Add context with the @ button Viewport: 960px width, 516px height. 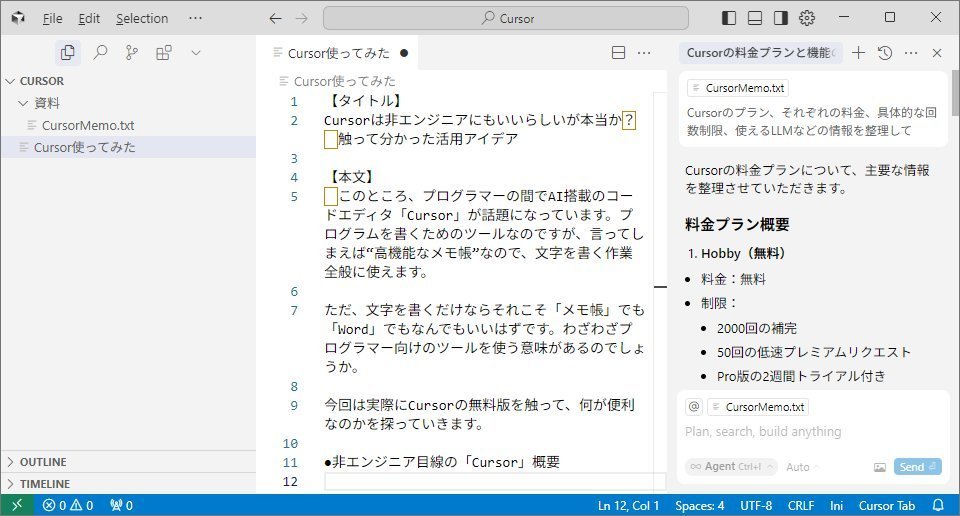[x=694, y=406]
